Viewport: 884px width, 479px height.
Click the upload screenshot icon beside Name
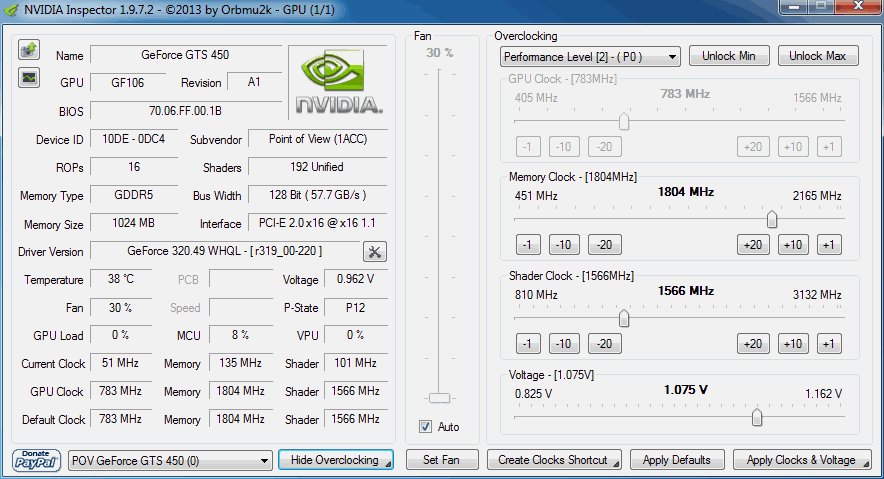[29, 50]
